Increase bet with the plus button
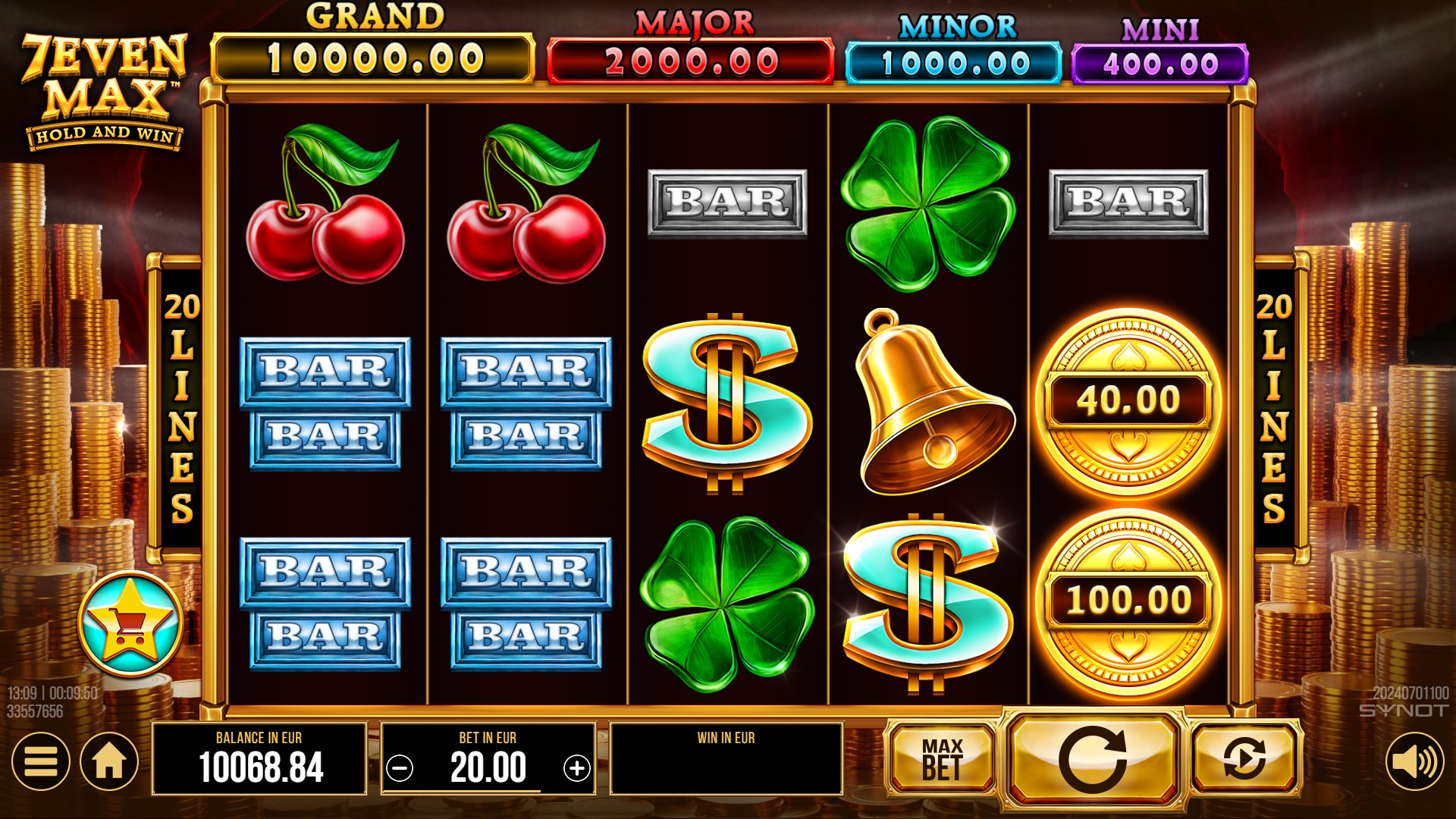 577,768
